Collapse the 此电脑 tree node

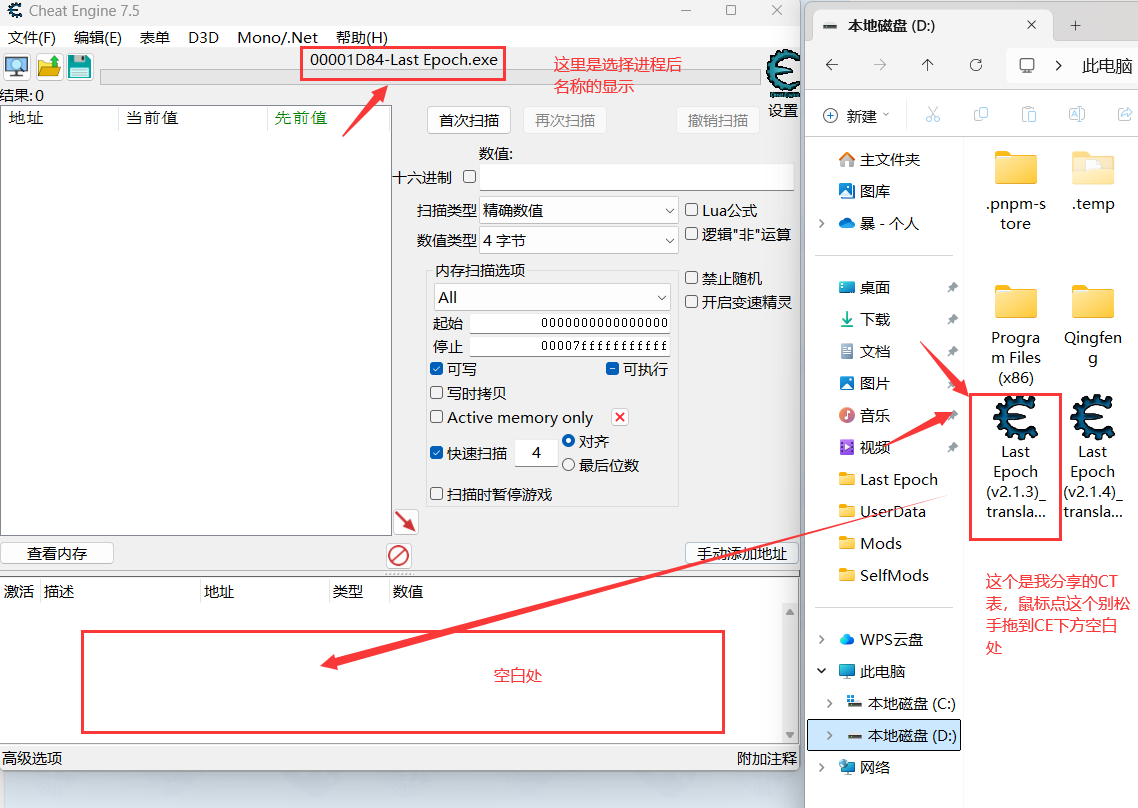[x=822, y=672]
